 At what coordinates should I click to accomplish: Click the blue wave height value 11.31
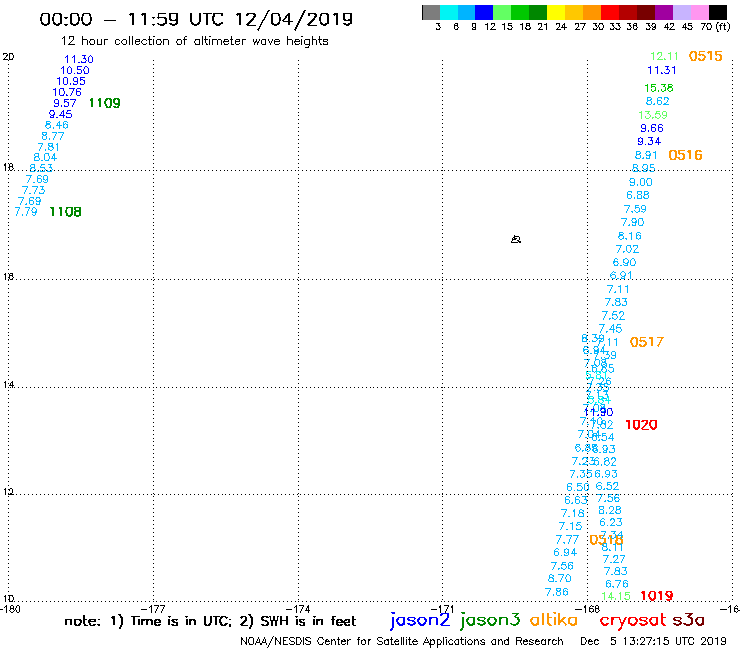(662, 70)
